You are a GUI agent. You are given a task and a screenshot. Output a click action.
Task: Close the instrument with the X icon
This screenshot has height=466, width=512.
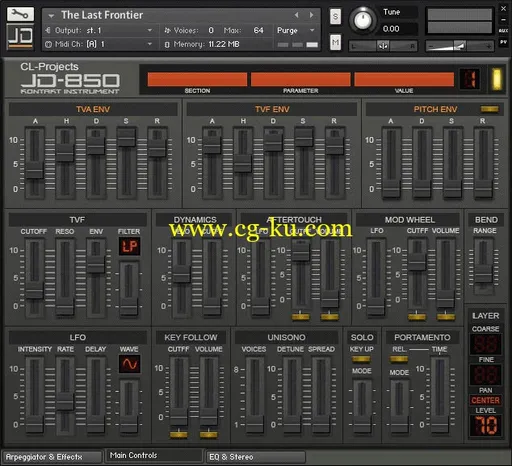click(503, 9)
